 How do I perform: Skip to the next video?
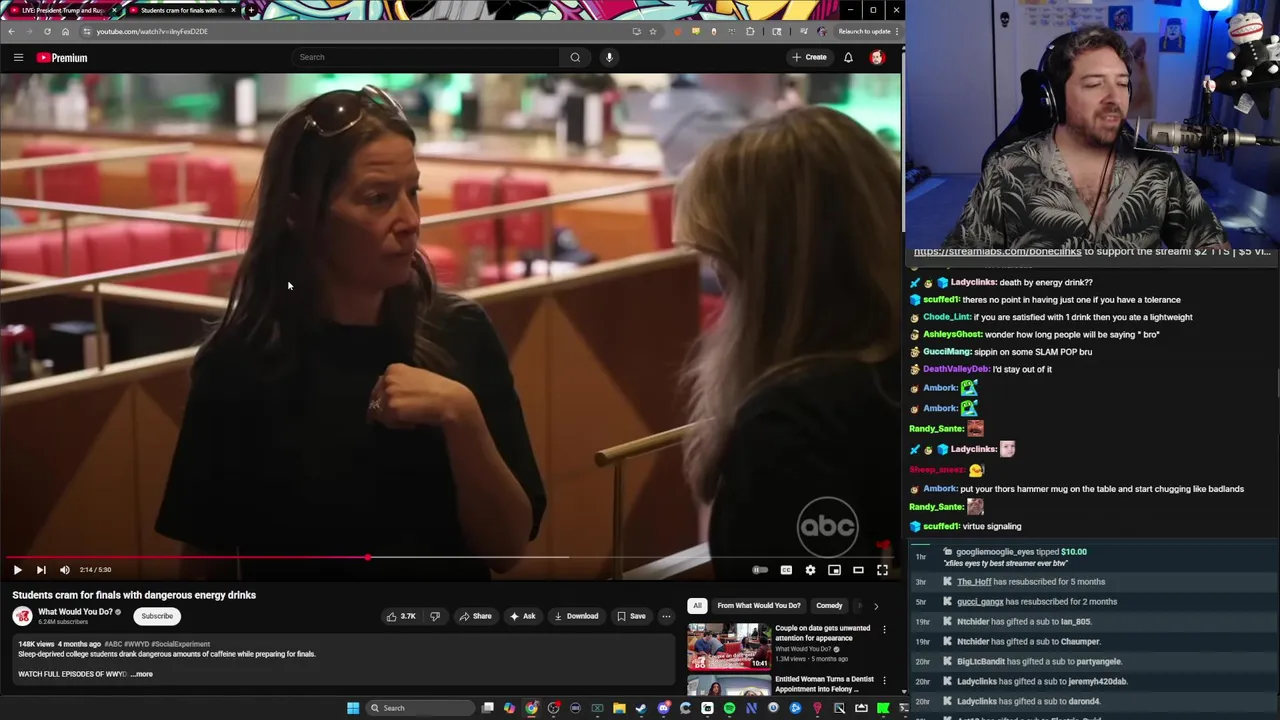(41, 570)
